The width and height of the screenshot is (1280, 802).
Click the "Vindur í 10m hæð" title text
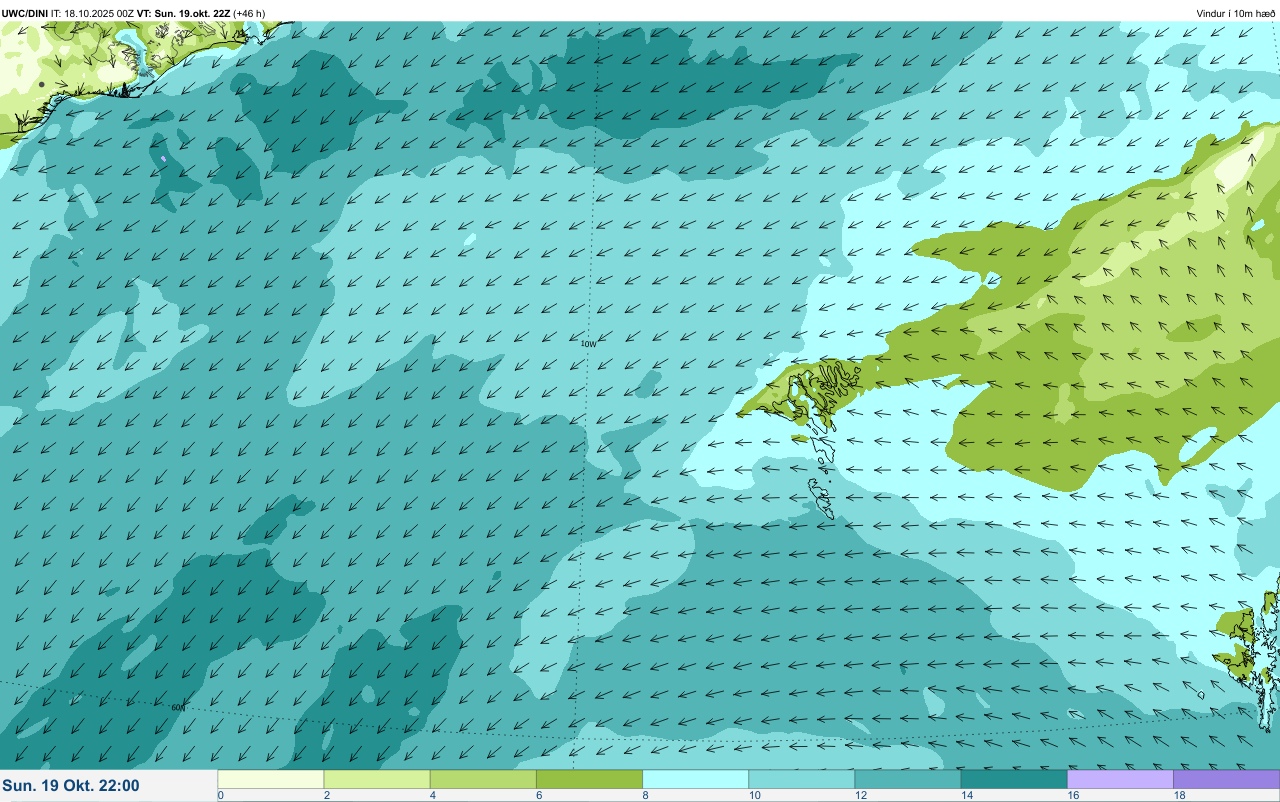(x=1235, y=13)
